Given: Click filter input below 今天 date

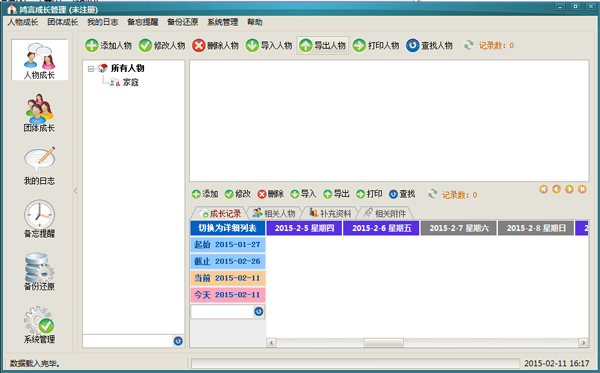Looking at the screenshot, I should coord(222,311).
